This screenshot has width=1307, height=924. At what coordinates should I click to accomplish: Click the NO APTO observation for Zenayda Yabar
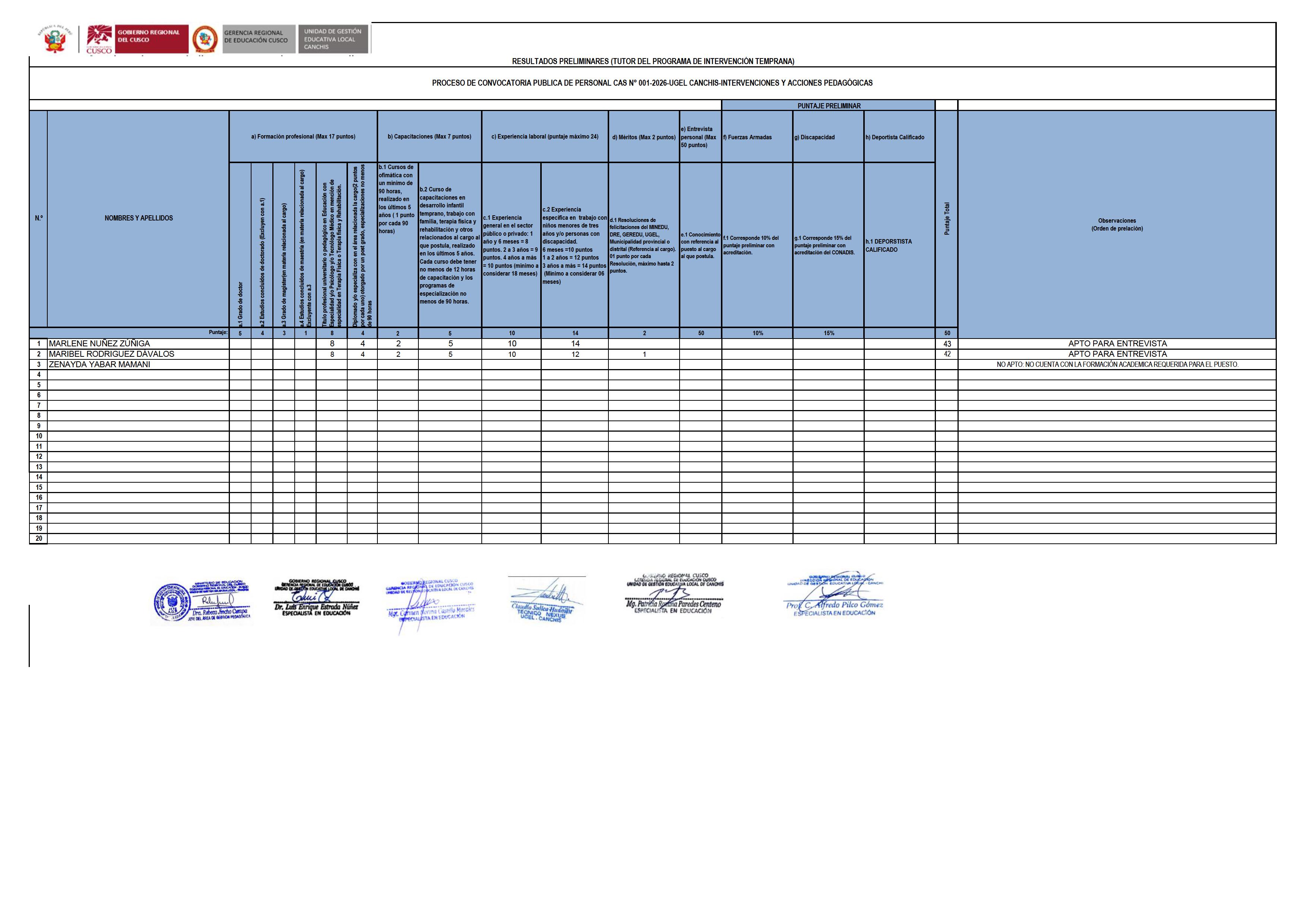point(1117,365)
